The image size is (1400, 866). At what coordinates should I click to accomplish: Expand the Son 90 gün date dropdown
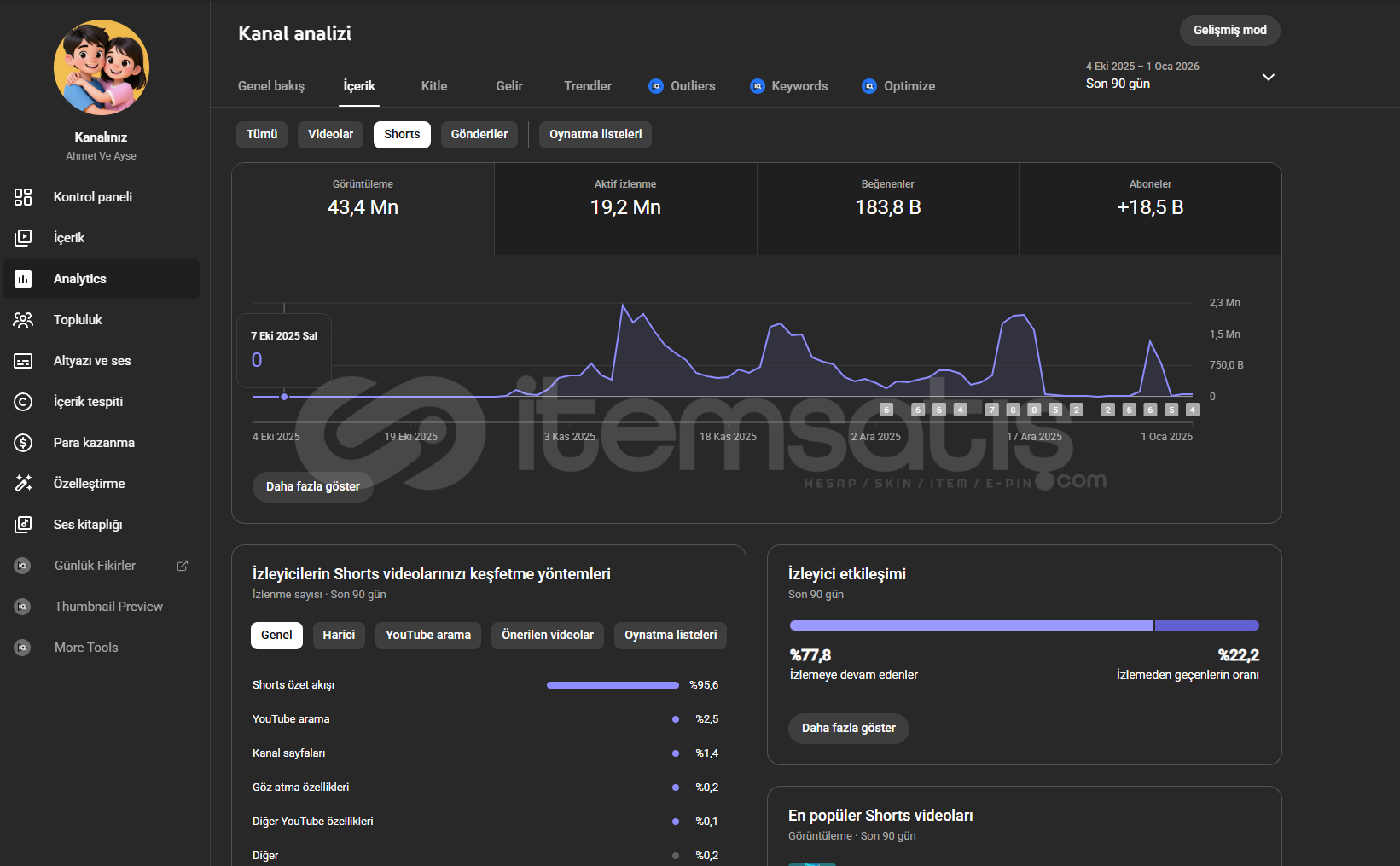1268,77
